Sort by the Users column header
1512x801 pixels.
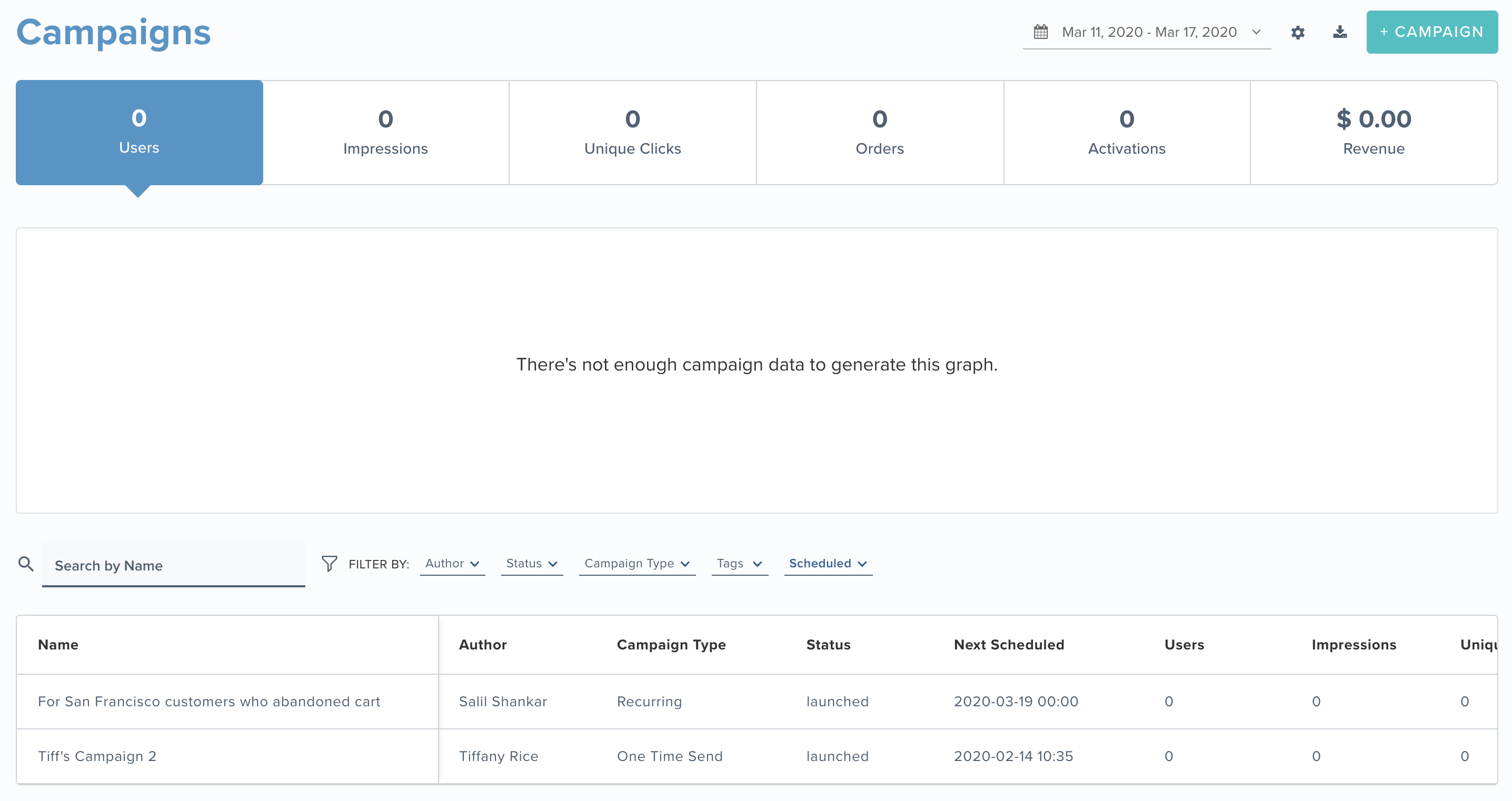point(1185,644)
